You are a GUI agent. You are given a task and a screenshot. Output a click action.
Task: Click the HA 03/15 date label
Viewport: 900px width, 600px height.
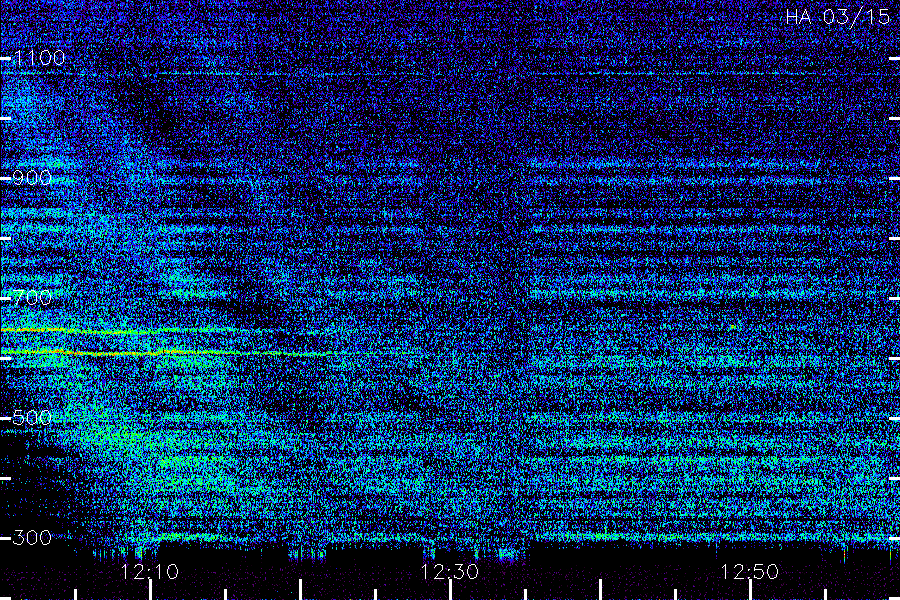pos(837,17)
